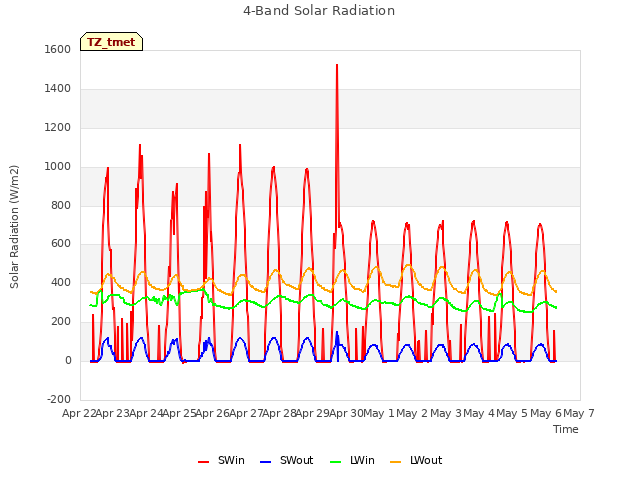Image resolution: width=640 pixels, height=480 pixels.
Task: Click the 1400 y-axis tick label
Action: 58,88
